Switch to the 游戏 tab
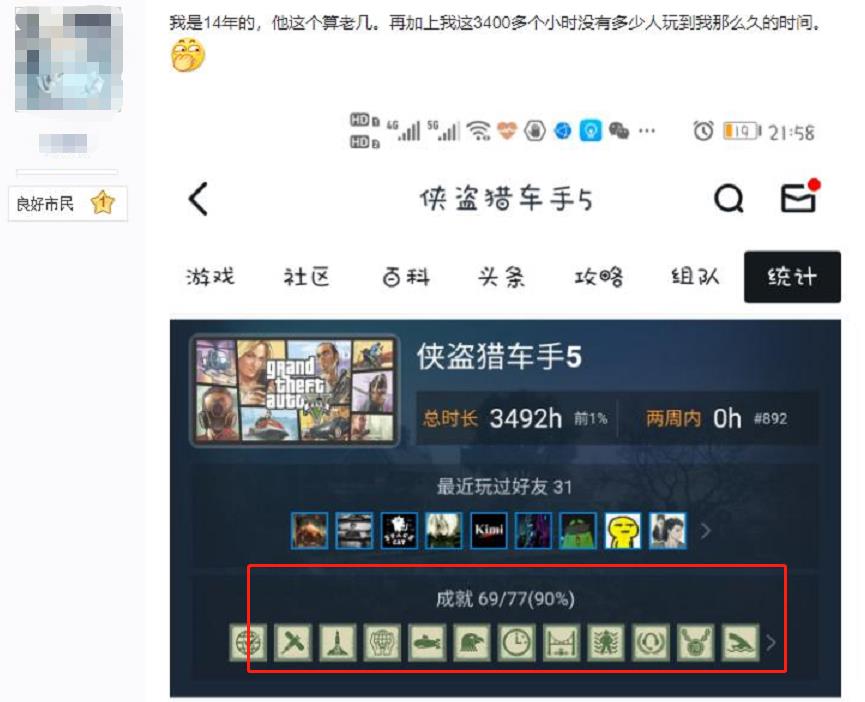This screenshot has width=865, height=702. click(210, 277)
